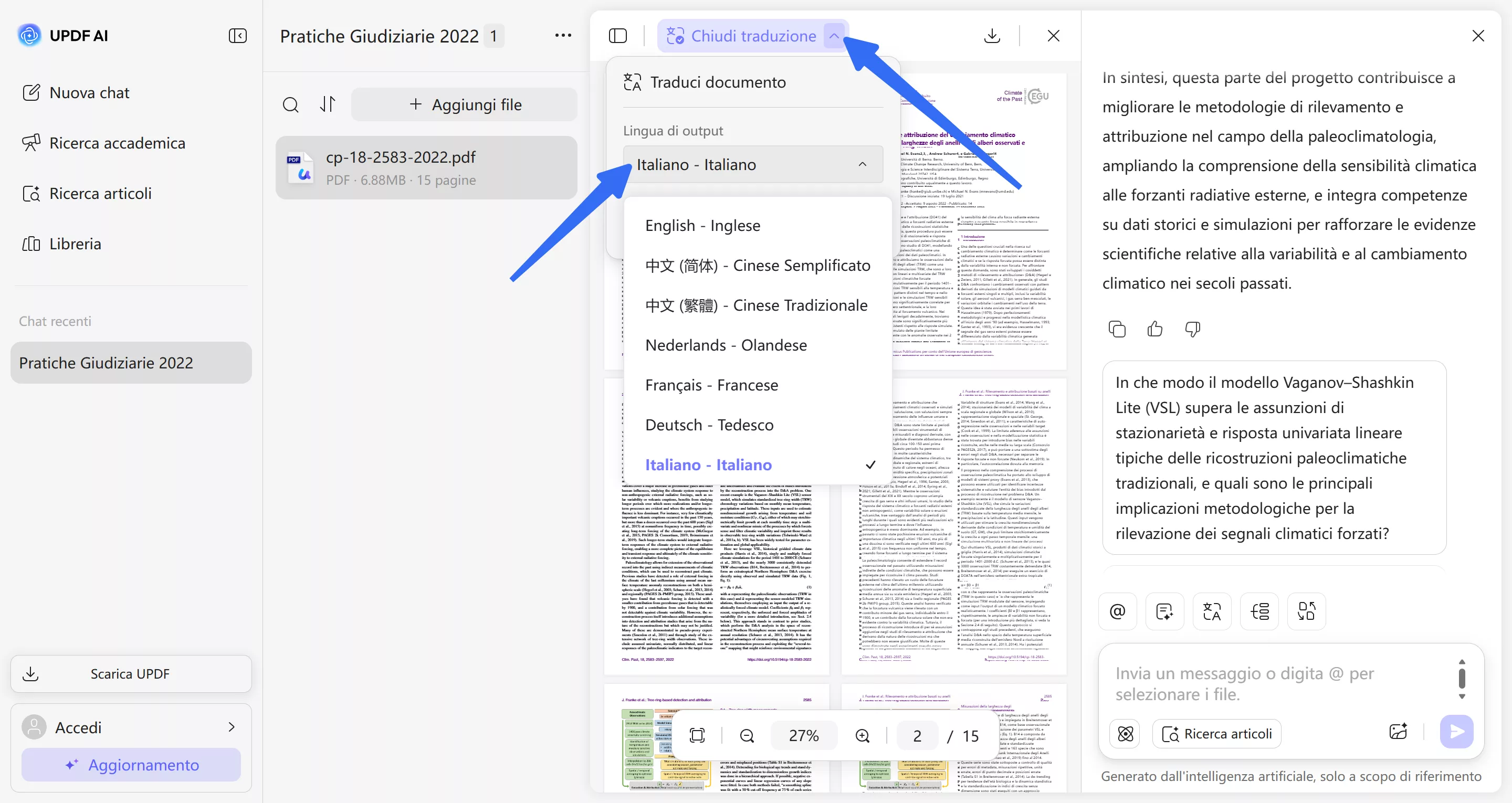The height and width of the screenshot is (803, 1512).
Task: Click the thumbs down feedback icon
Action: point(1192,329)
